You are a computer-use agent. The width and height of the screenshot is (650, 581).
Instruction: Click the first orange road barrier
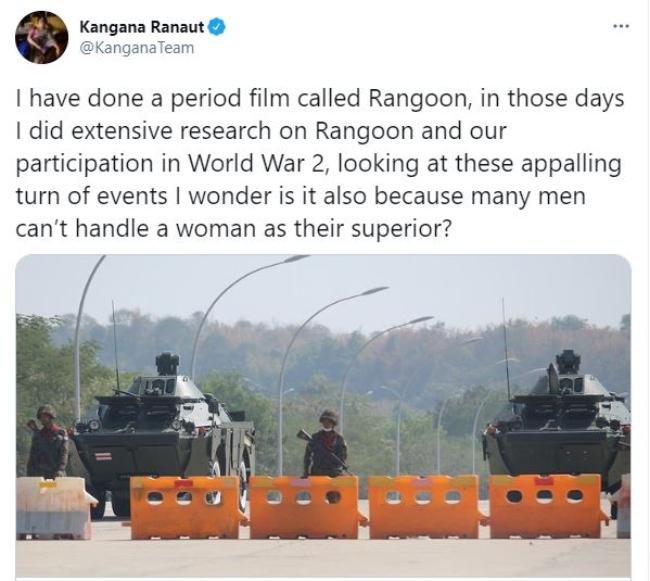tap(187, 507)
